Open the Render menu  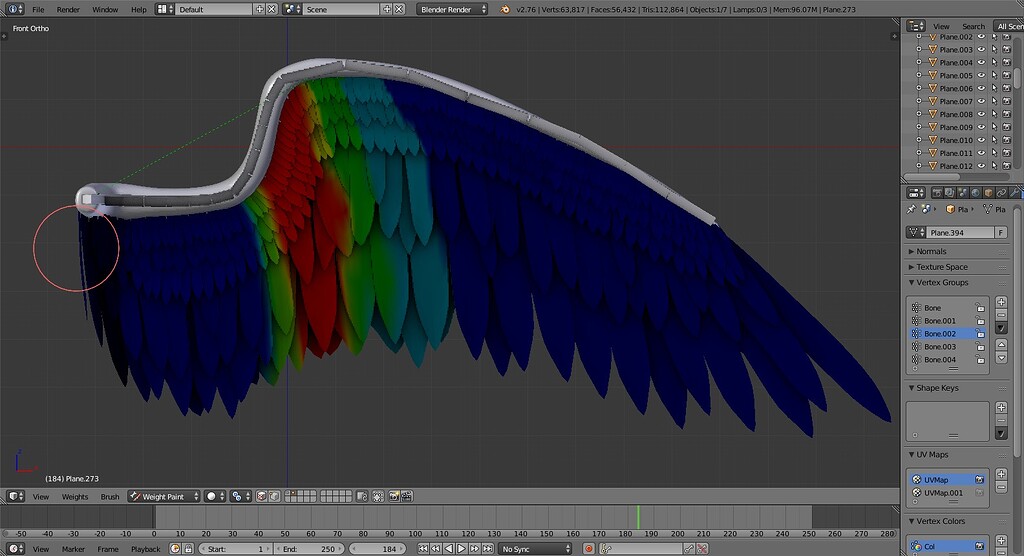tap(68, 9)
